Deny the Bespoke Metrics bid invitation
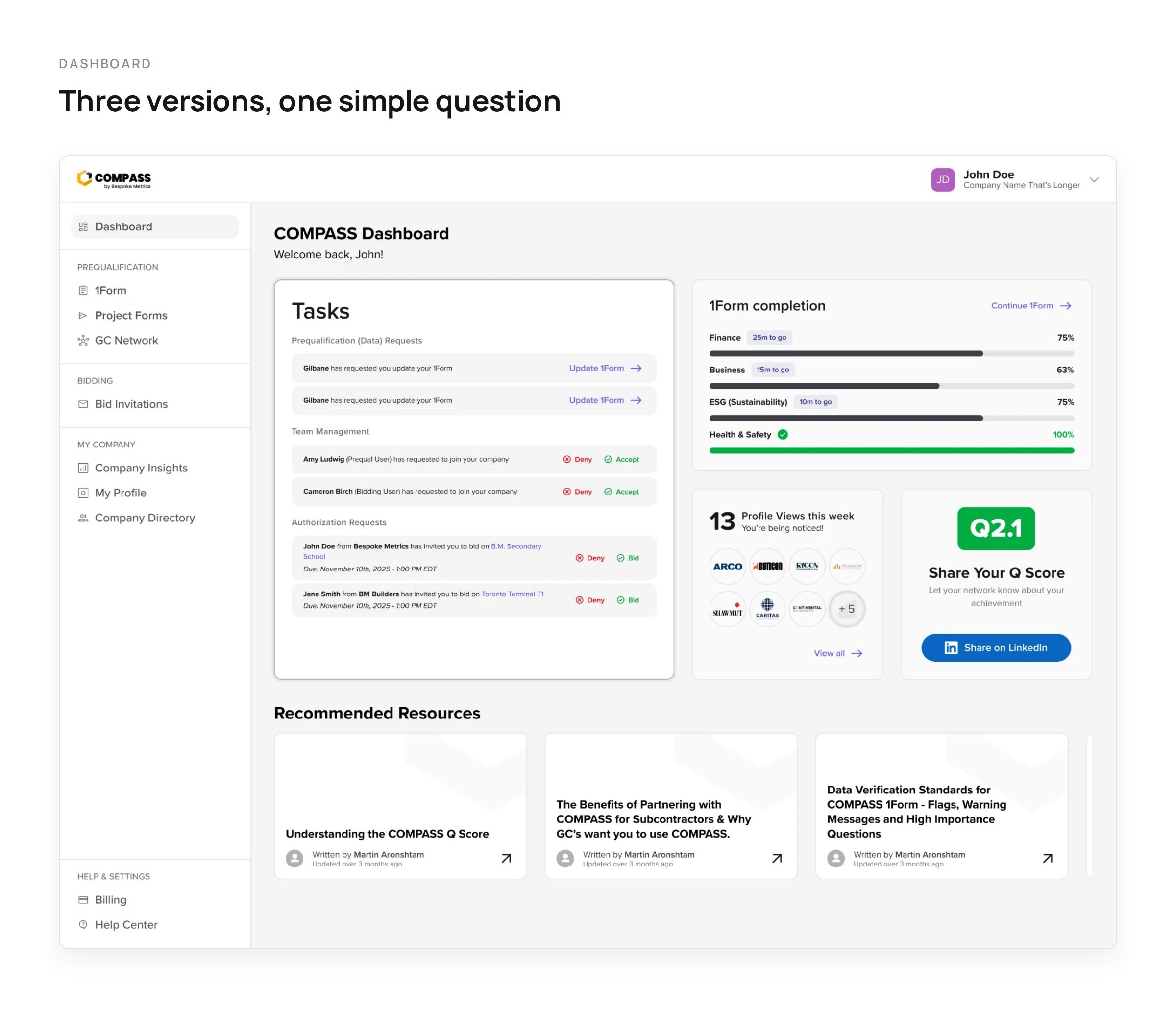The width and height of the screenshot is (1176, 1015). (589, 558)
